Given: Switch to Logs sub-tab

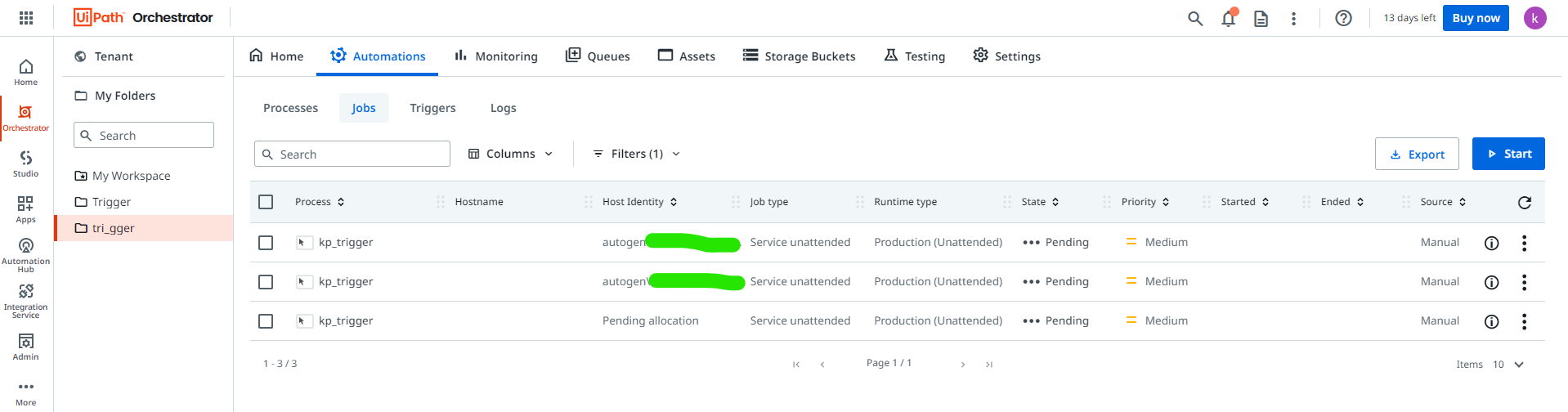Looking at the screenshot, I should pyautogui.click(x=503, y=108).
